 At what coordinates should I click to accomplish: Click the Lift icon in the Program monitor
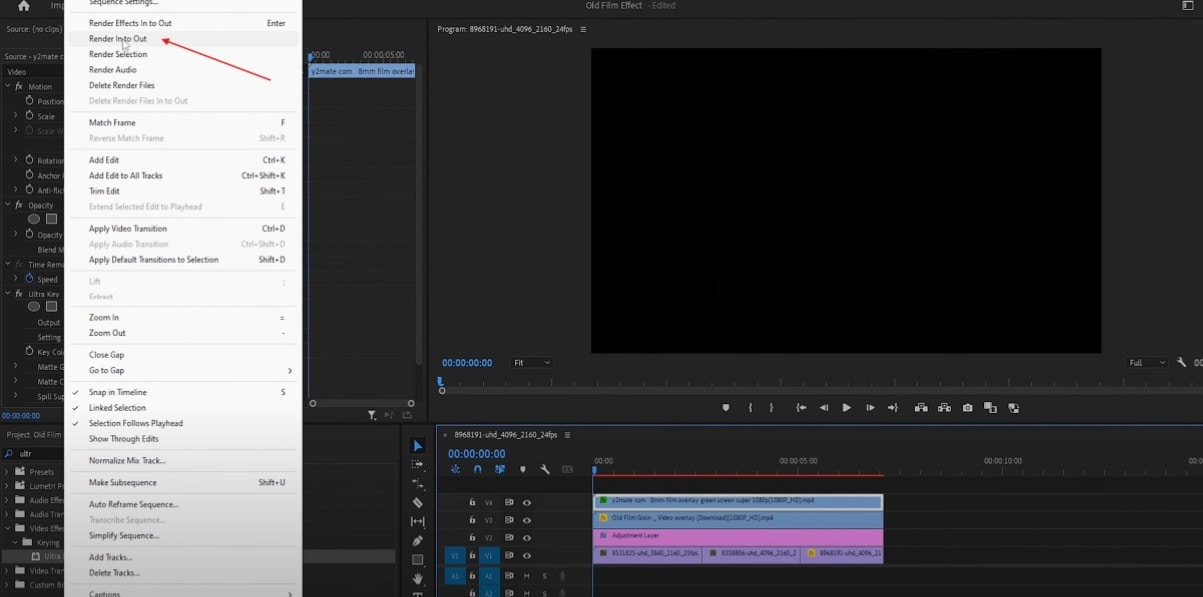tap(920, 407)
